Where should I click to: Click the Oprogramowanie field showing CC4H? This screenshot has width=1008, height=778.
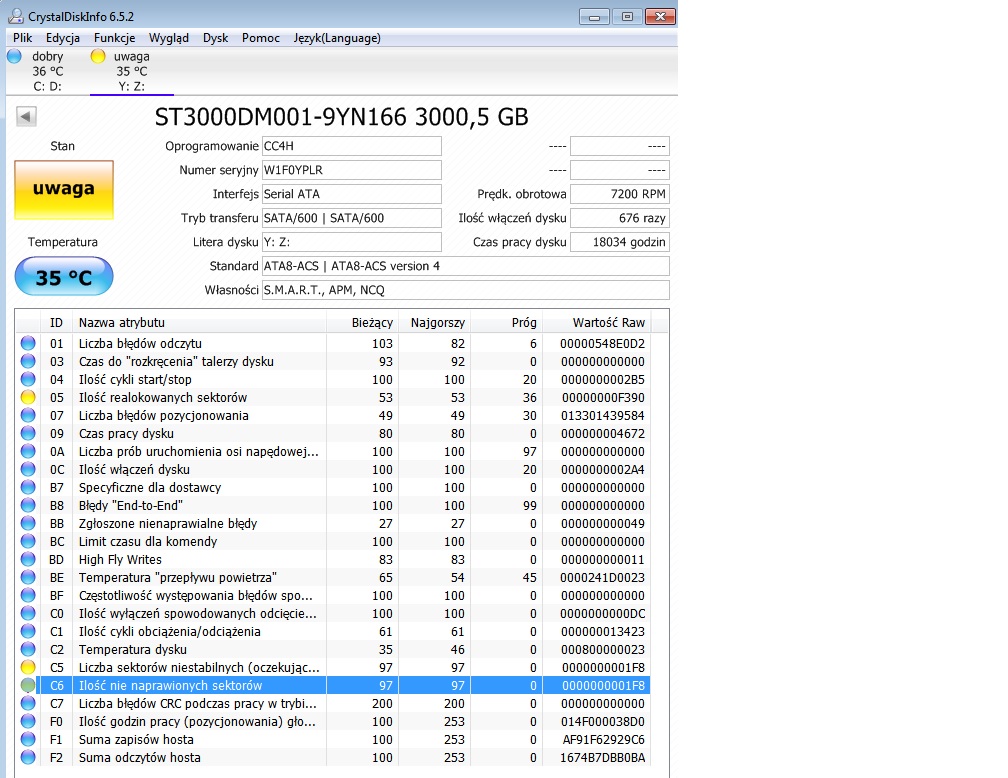pos(352,146)
